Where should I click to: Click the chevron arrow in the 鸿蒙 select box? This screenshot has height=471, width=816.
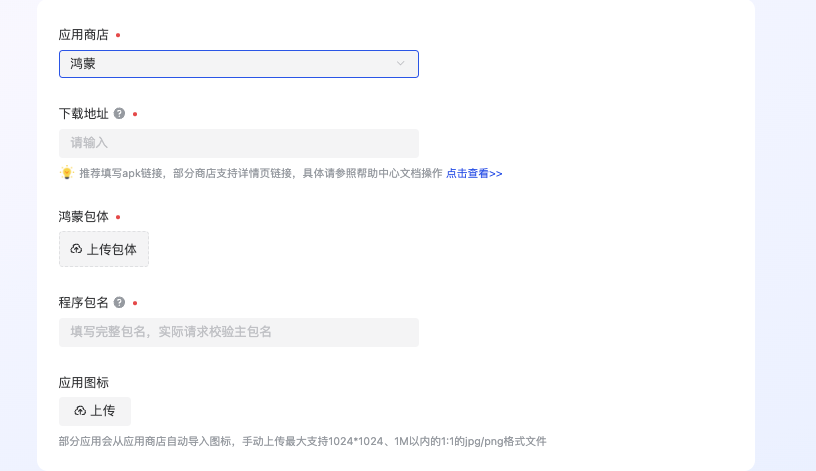tap(400, 63)
